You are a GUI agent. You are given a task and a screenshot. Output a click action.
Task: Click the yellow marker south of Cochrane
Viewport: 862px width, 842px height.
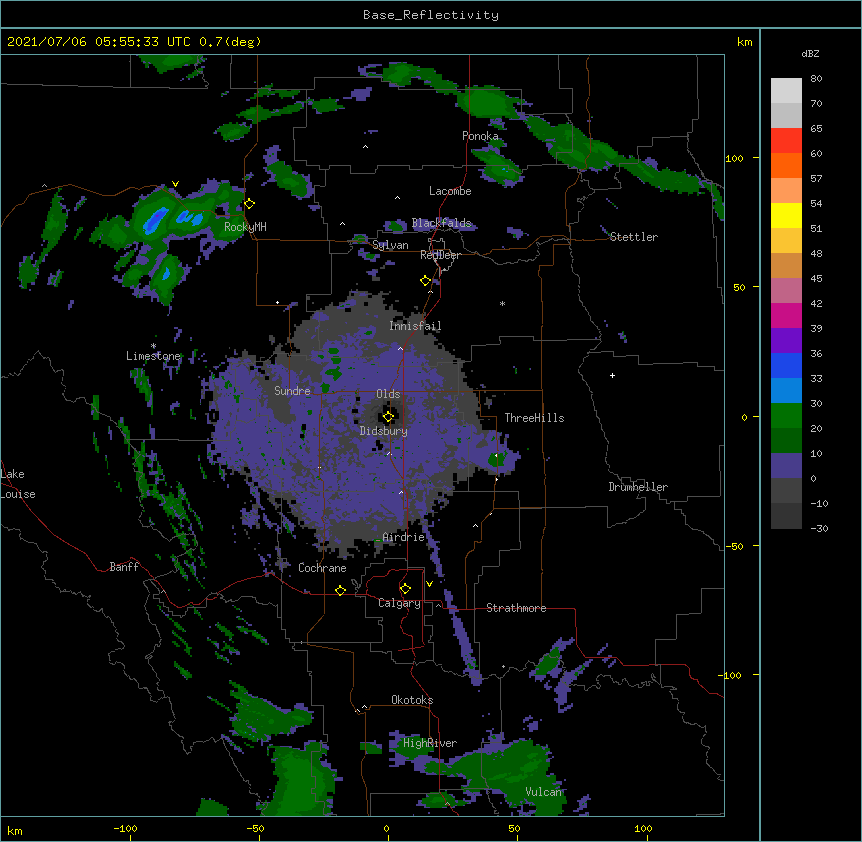point(340,590)
